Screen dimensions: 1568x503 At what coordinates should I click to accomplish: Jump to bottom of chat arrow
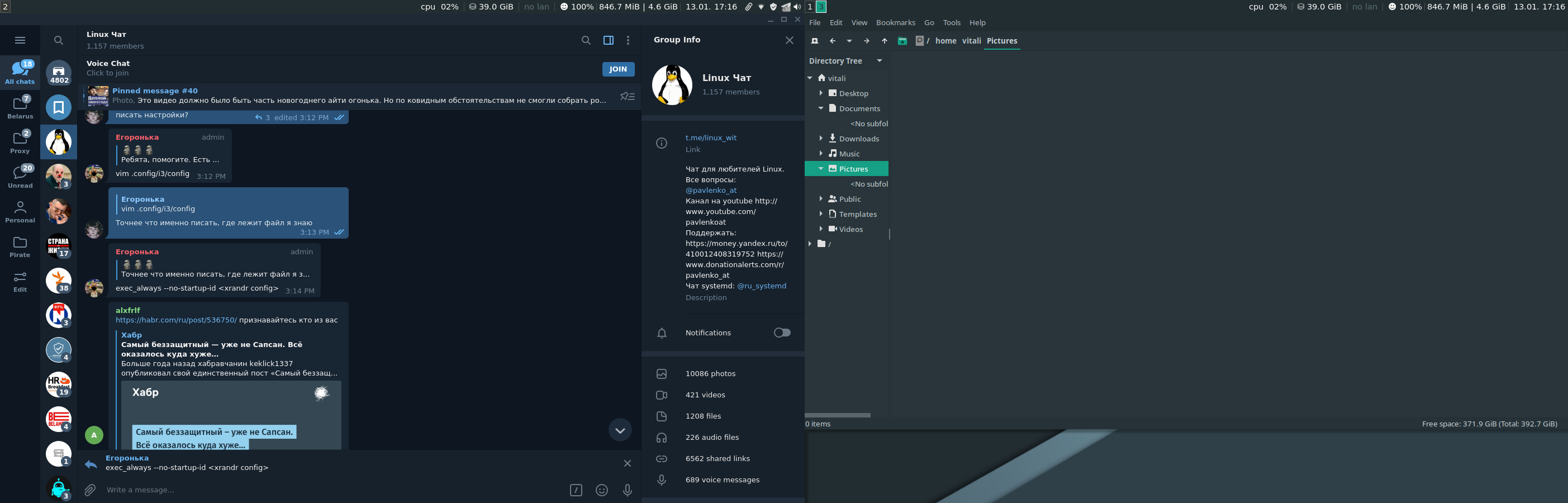pyautogui.click(x=620, y=430)
